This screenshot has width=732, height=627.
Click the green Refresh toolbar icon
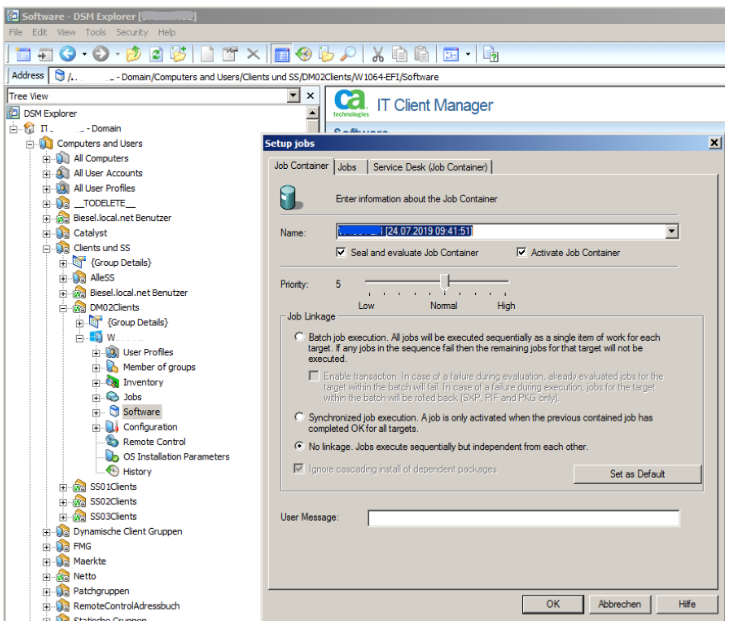(x=156, y=54)
